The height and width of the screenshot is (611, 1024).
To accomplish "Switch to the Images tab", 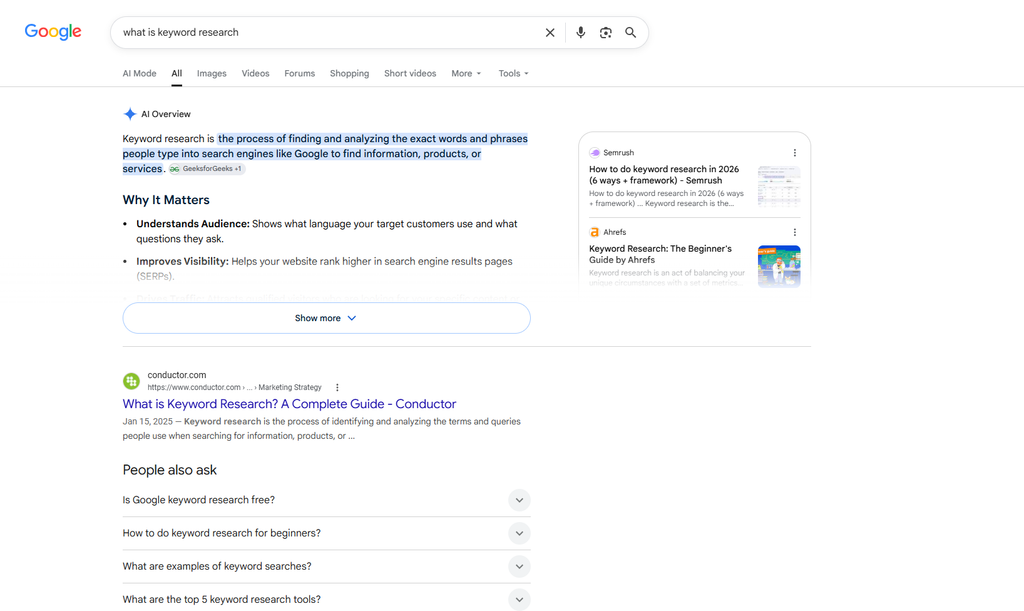I will click(212, 73).
